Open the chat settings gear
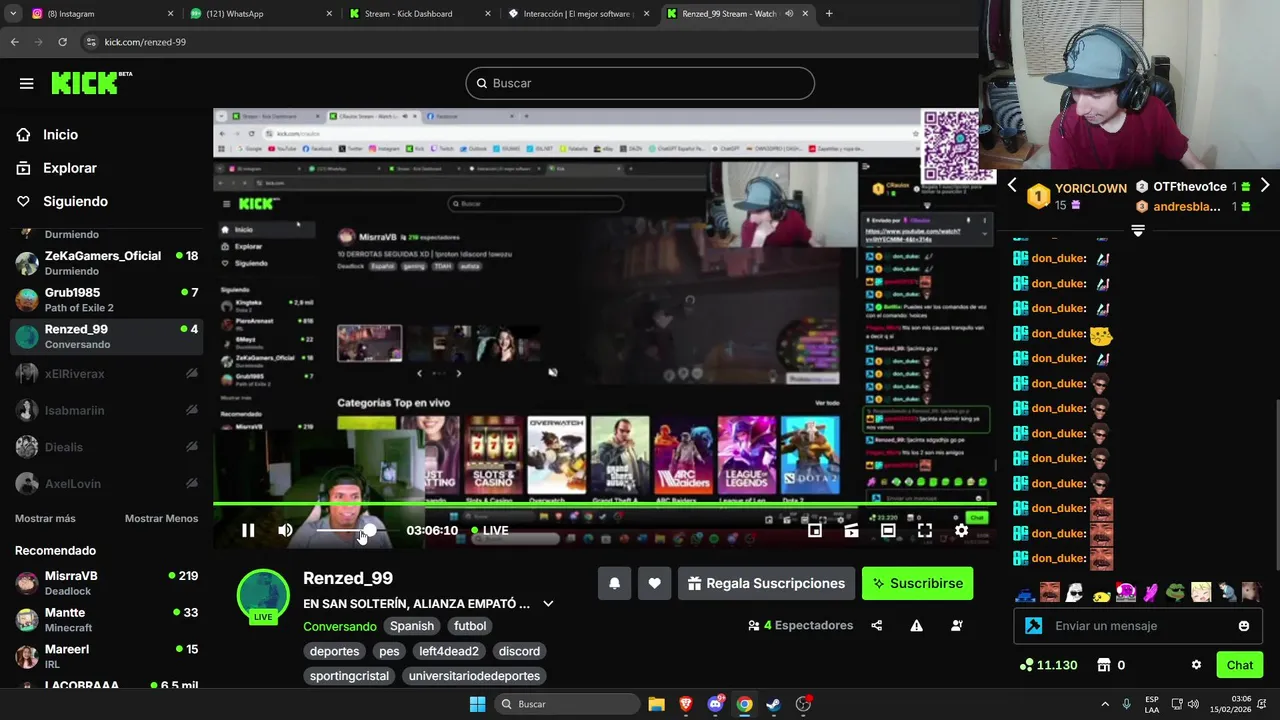This screenshot has width=1280, height=720. click(1196, 665)
